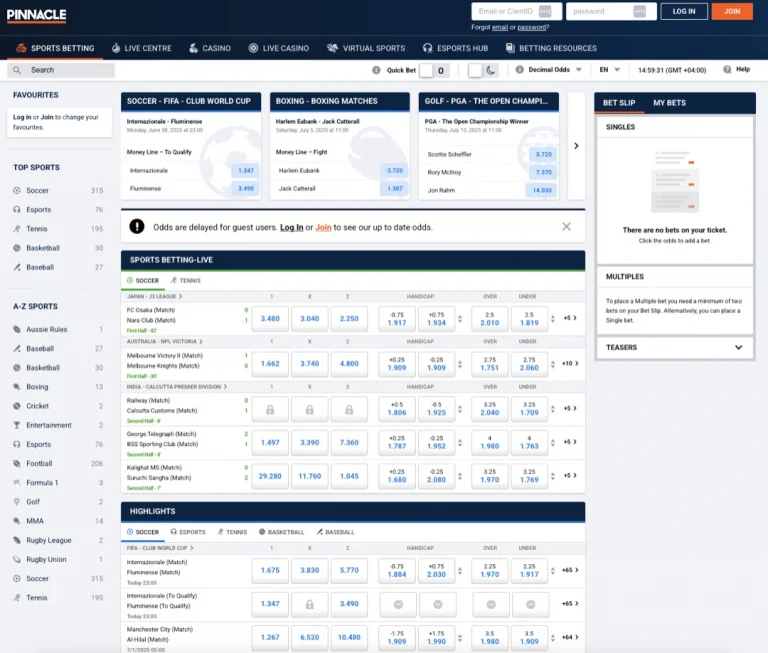Viewport: 768px width, 653px height.
Task: Select Esports tab in Highlights
Action: point(188,532)
